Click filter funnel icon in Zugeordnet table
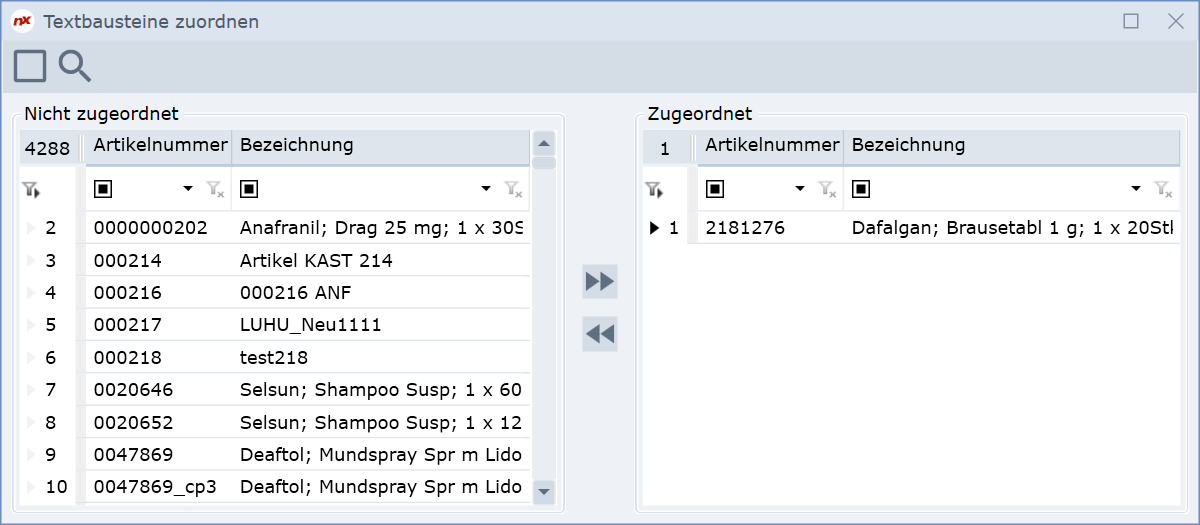1200x525 pixels. pyautogui.click(x=655, y=189)
